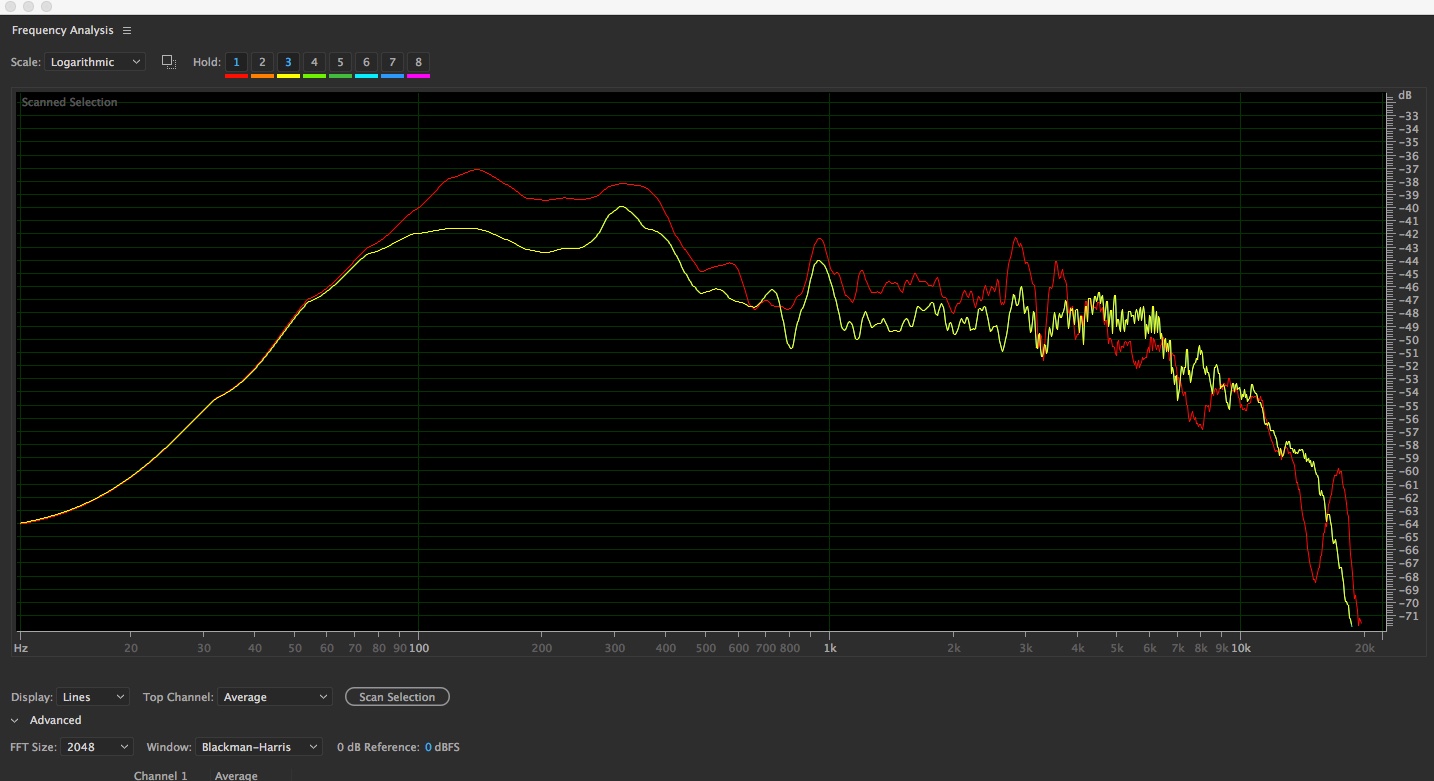This screenshot has height=781, width=1434.
Task: Click the 5k frequency axis label
Action: click(1117, 648)
